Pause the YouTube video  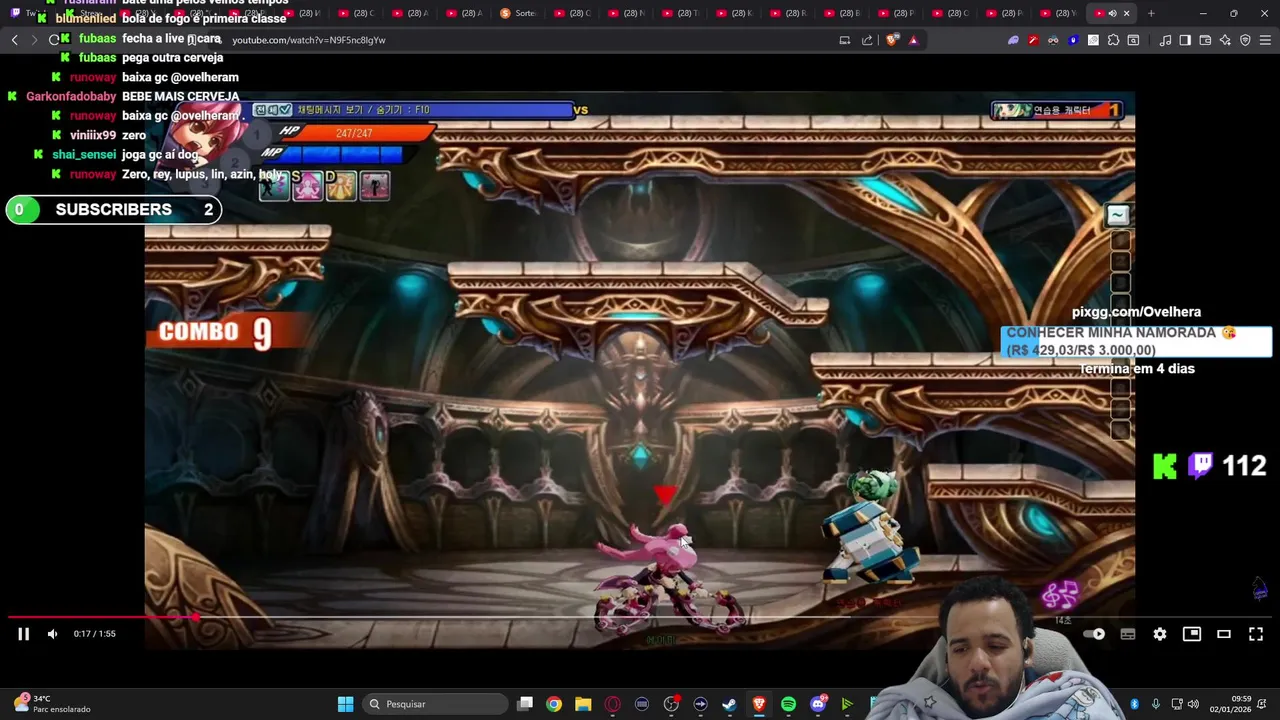point(23,634)
